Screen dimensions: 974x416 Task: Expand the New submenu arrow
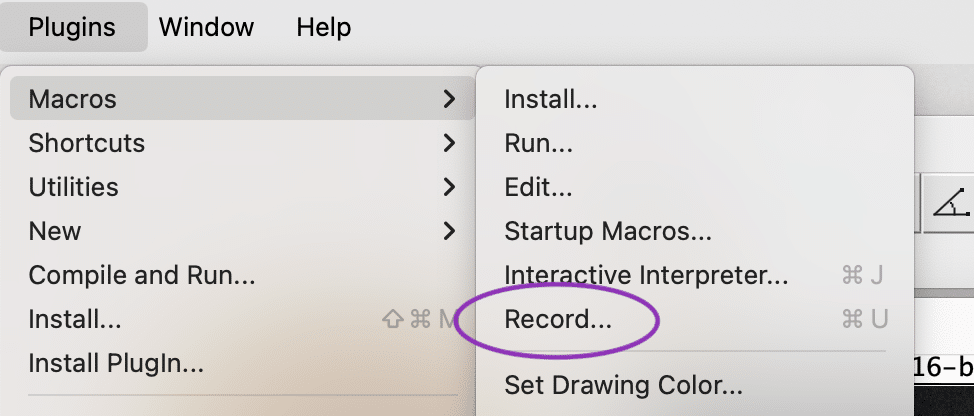tap(449, 231)
